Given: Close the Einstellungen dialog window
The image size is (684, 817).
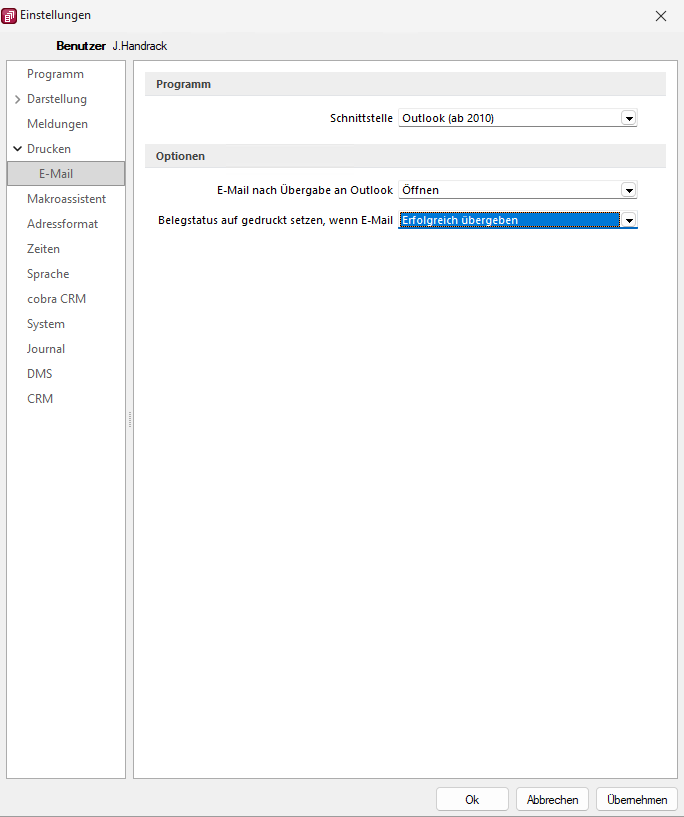Looking at the screenshot, I should [x=660, y=16].
